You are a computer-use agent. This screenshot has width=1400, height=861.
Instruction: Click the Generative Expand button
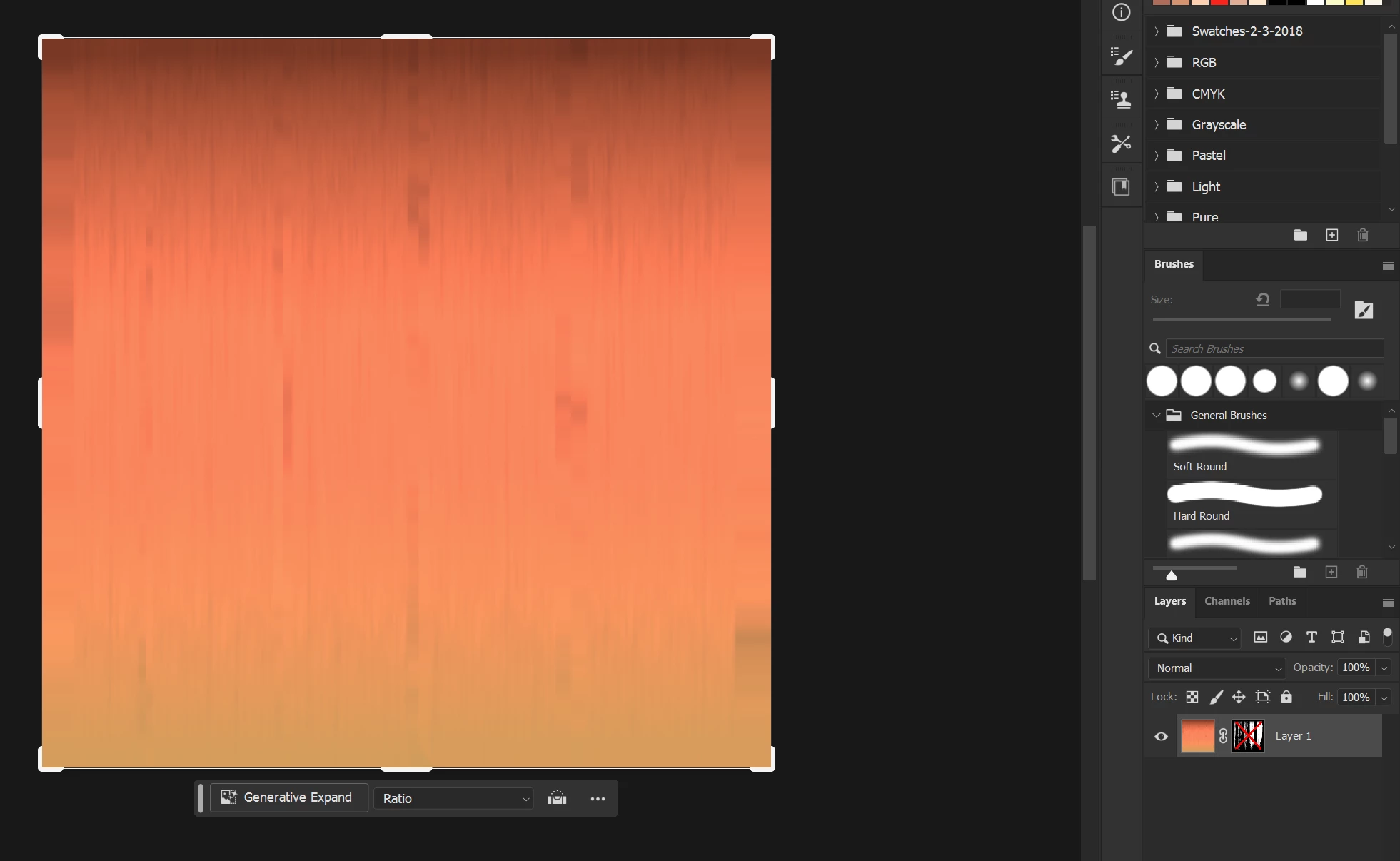(x=288, y=797)
